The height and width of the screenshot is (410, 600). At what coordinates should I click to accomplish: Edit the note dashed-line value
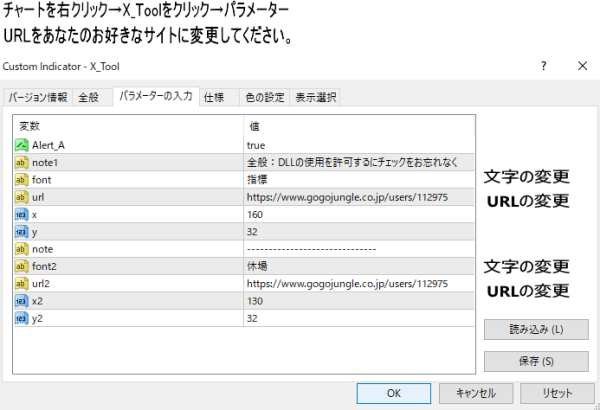pos(359,249)
